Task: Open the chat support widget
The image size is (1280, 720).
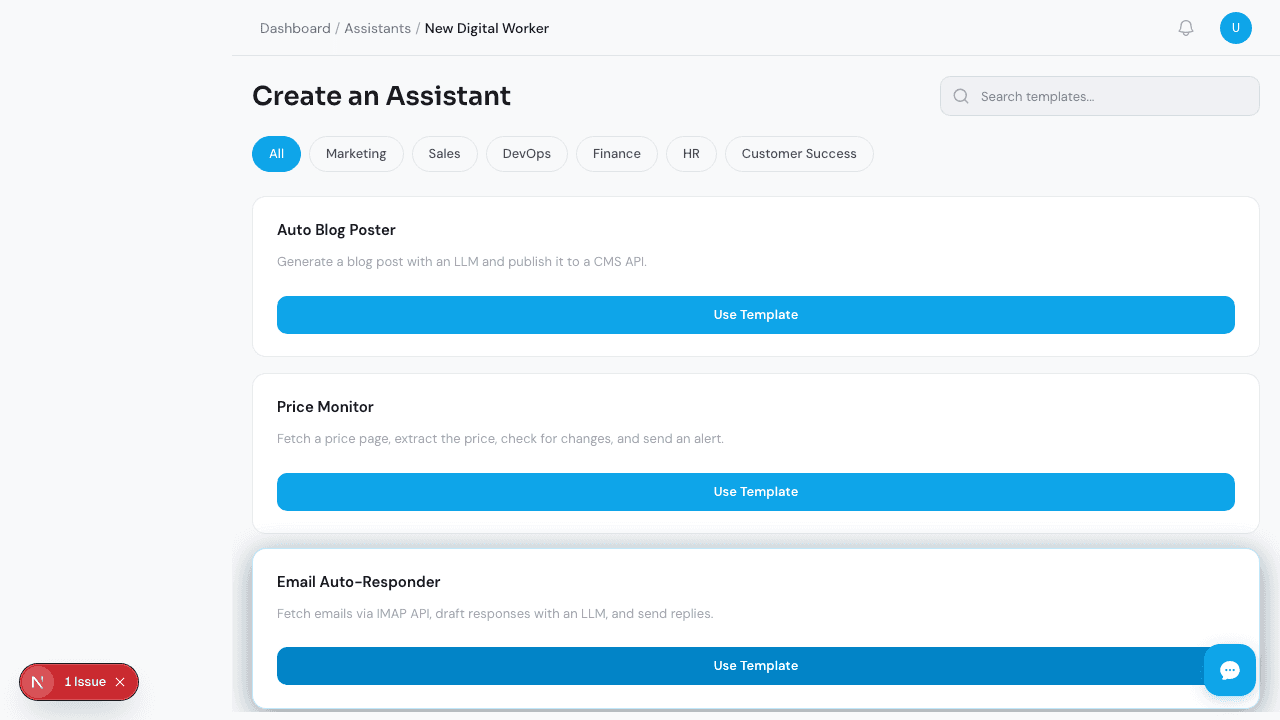Action: coord(1229,670)
